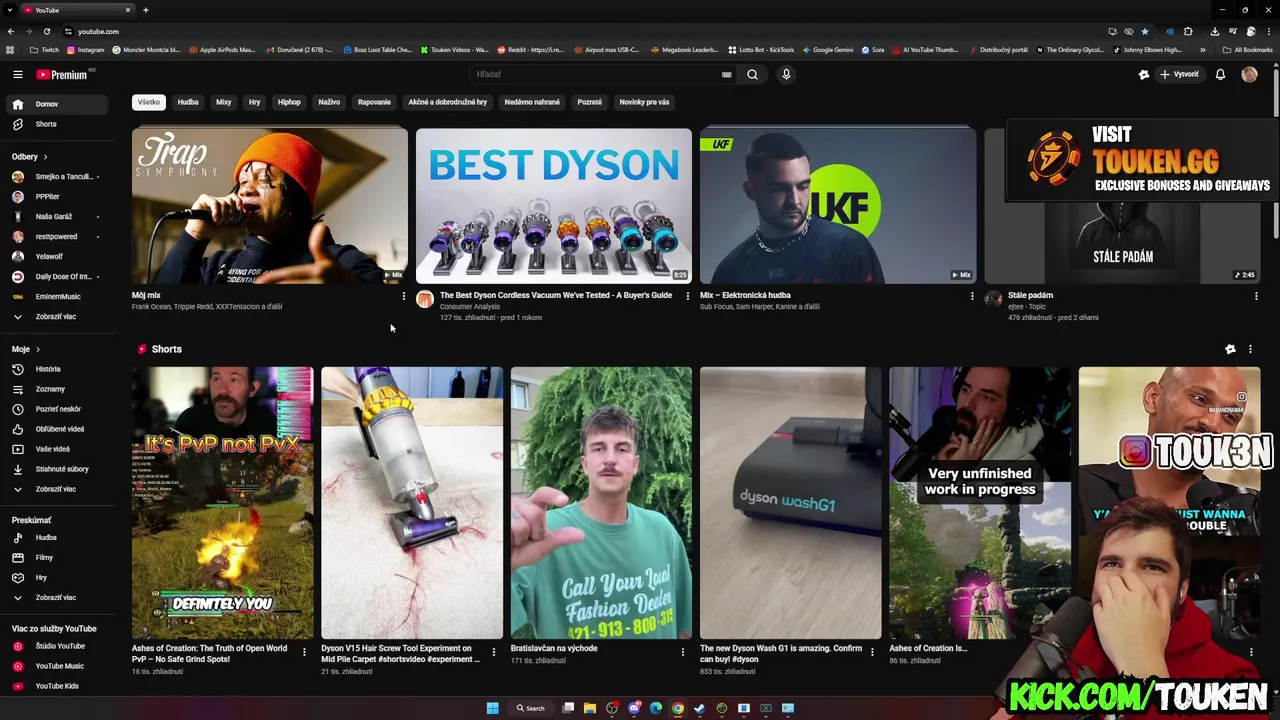Image resolution: width=1280 pixels, height=720 pixels.
Task: Play the Trap Symphony mix thumbnail
Action: pos(270,206)
